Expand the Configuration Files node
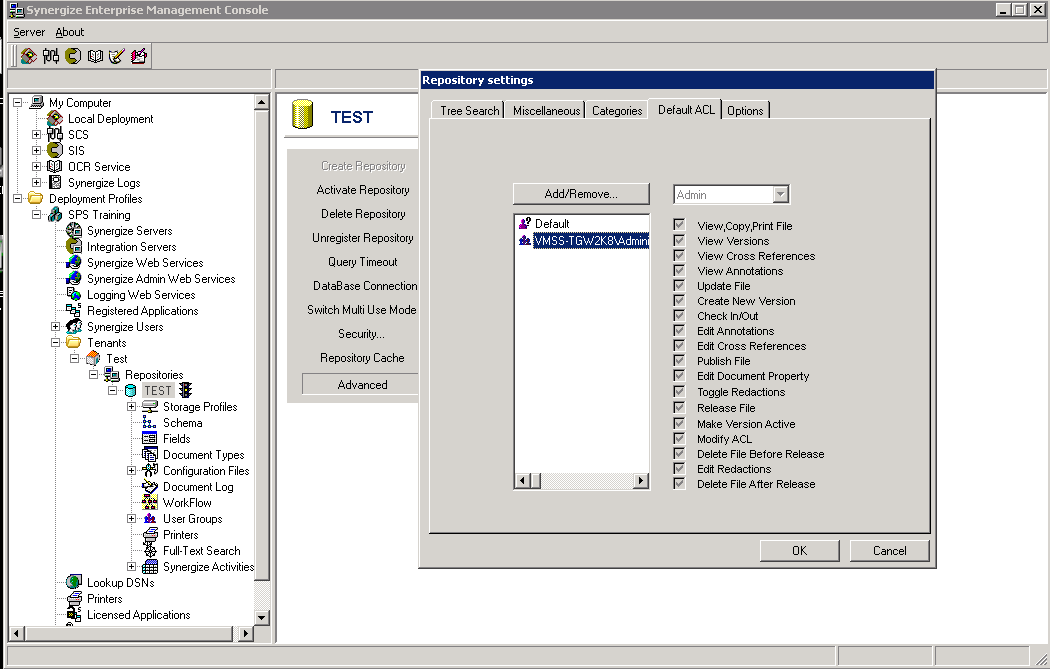 [x=131, y=471]
